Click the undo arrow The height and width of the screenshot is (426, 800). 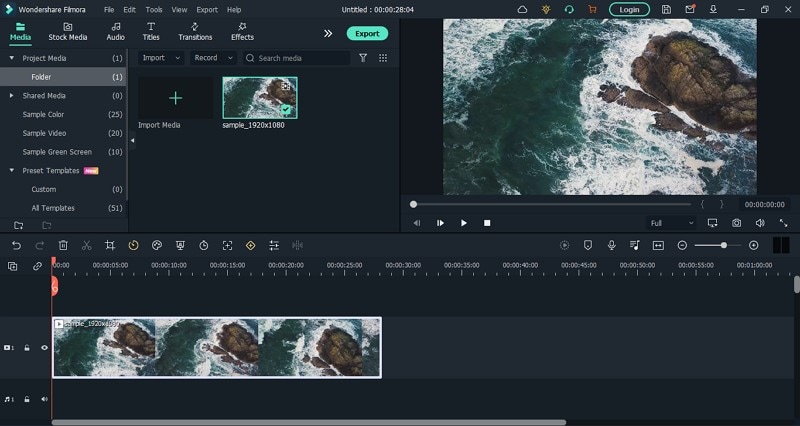16,245
